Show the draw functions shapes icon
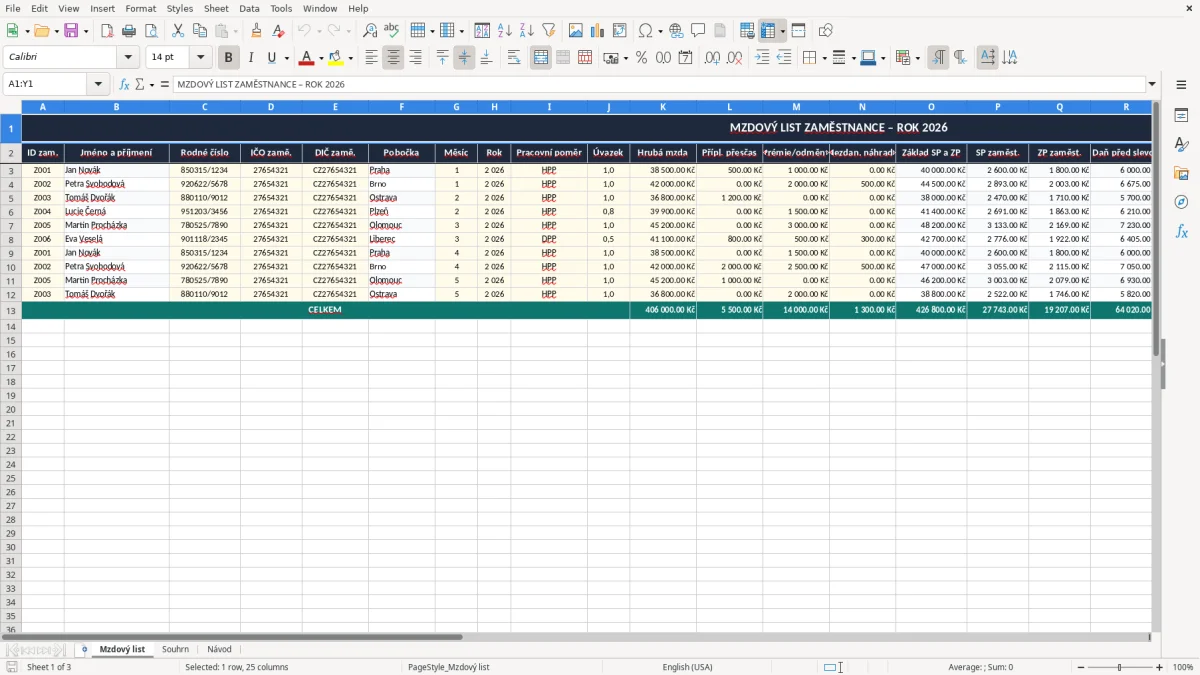This screenshot has height=675, width=1200. 826,31
